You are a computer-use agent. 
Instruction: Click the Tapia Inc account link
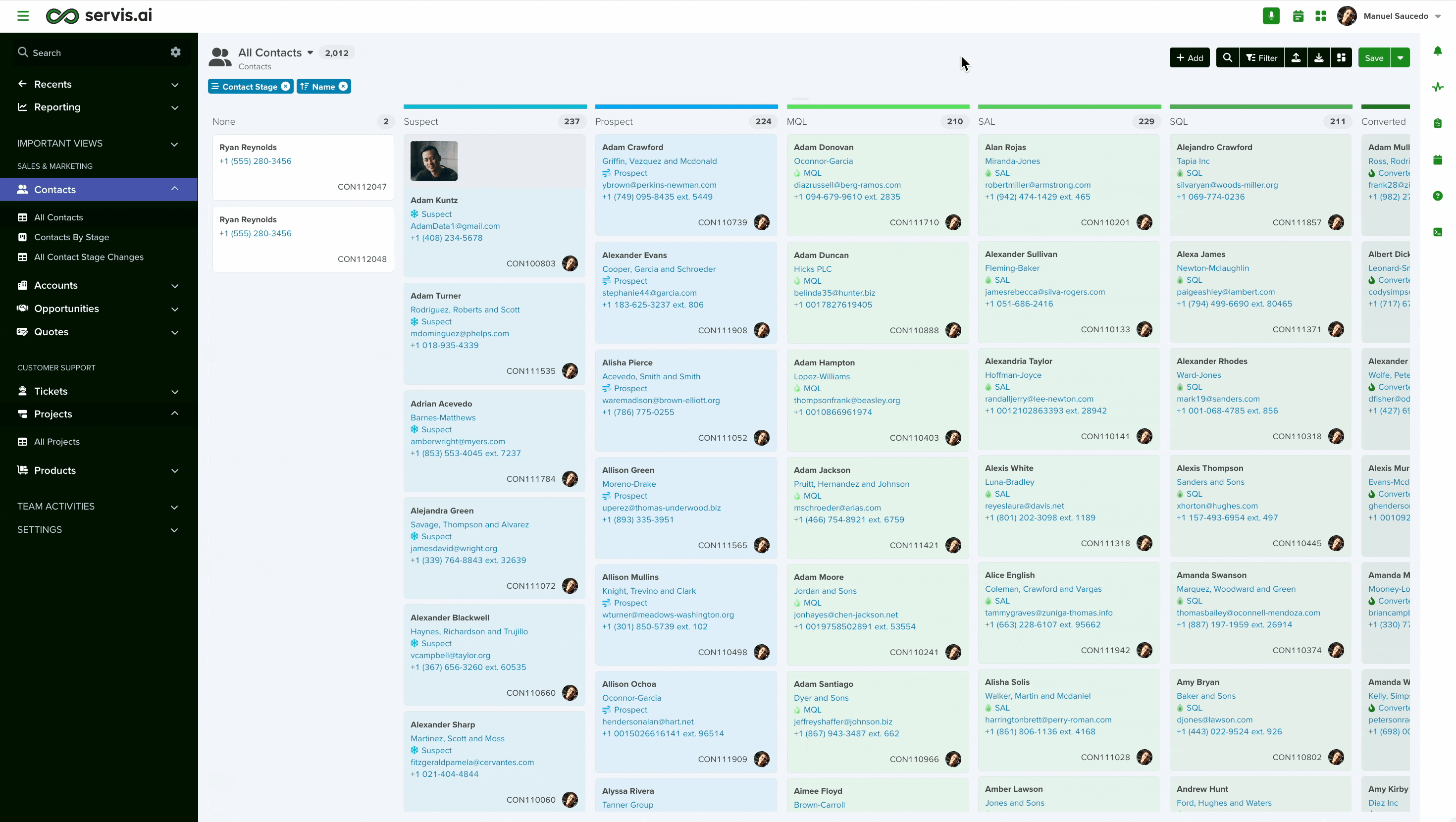point(1193,161)
